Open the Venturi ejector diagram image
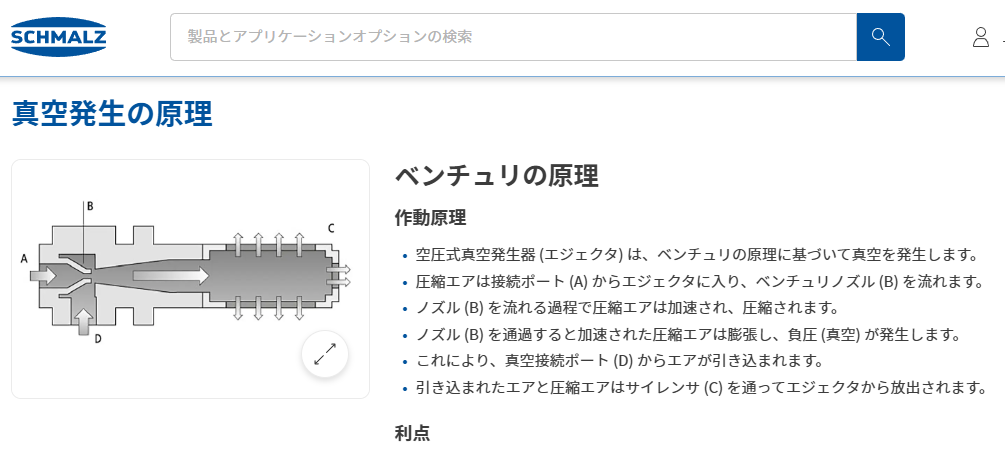Image resolution: width=1005 pixels, height=458 pixels. pos(190,279)
